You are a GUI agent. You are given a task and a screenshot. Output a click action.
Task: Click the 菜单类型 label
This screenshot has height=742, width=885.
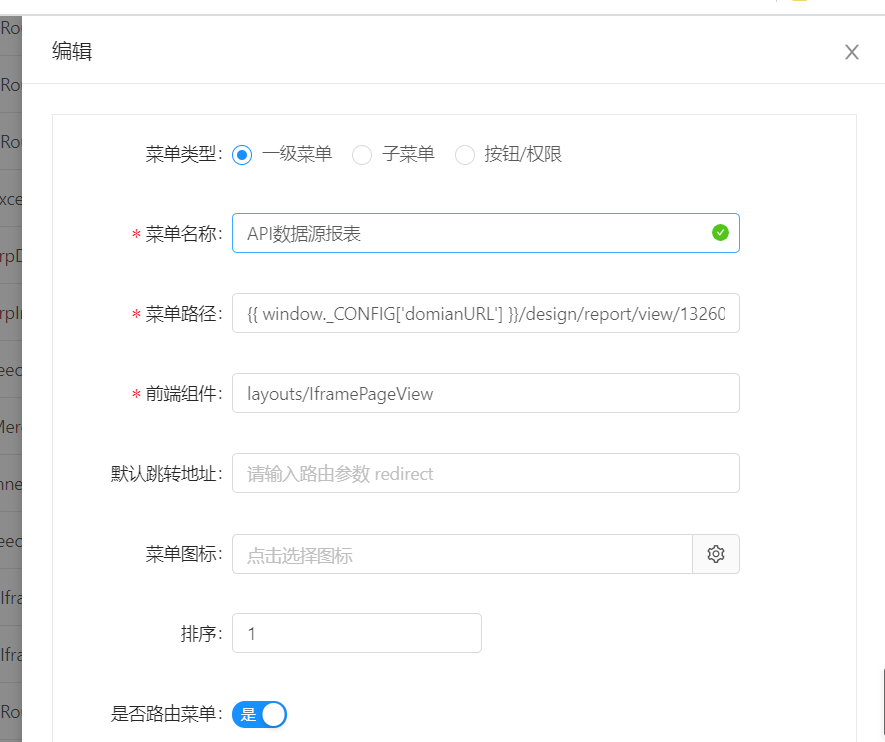coord(184,155)
